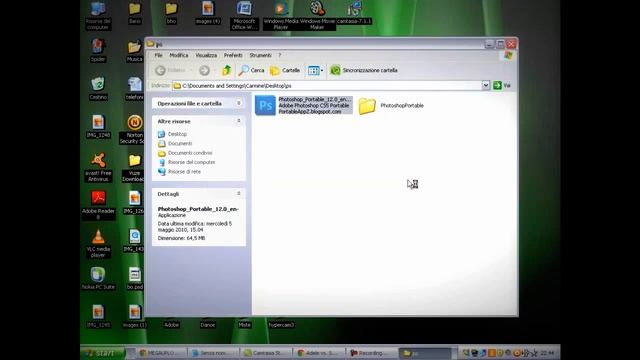Select Microsoft Office W... desktop icon
This screenshot has height=360, width=640.
click(244, 16)
